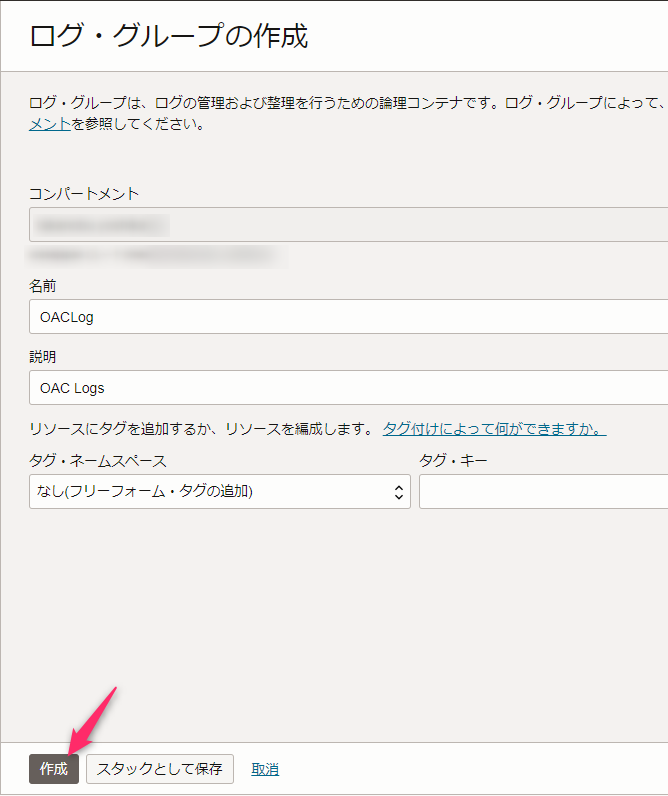Click the up-down arrows in namespace dropdown
This screenshot has height=796, width=668.
pyautogui.click(x=399, y=491)
